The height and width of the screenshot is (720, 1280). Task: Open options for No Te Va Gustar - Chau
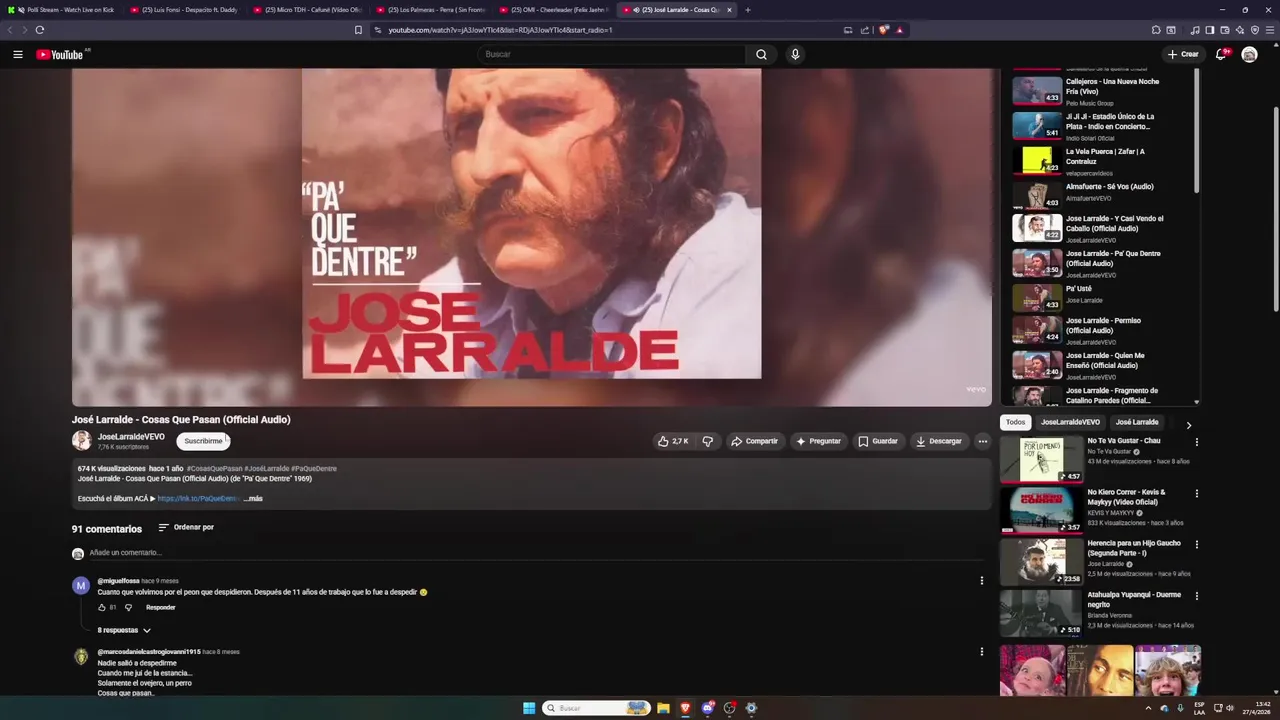coord(1196,442)
